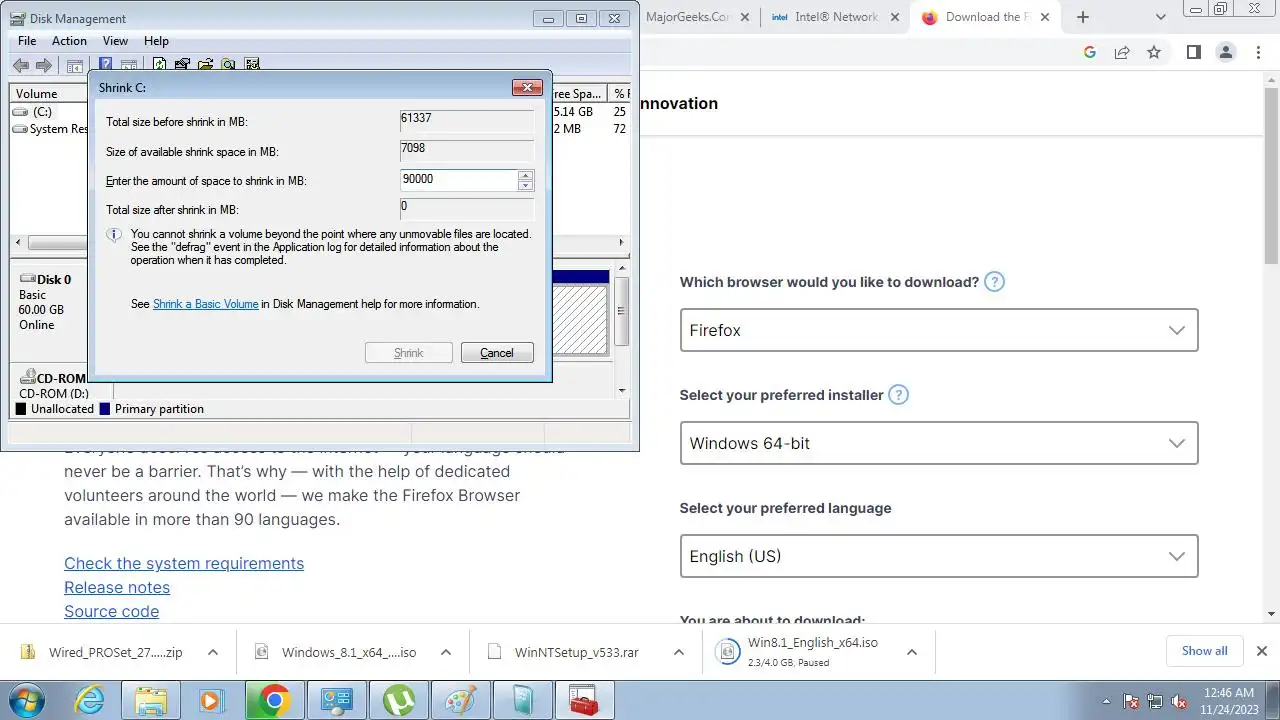Switch to Chrome in the taskbar
Screen dimensions: 1280x720
click(x=274, y=700)
